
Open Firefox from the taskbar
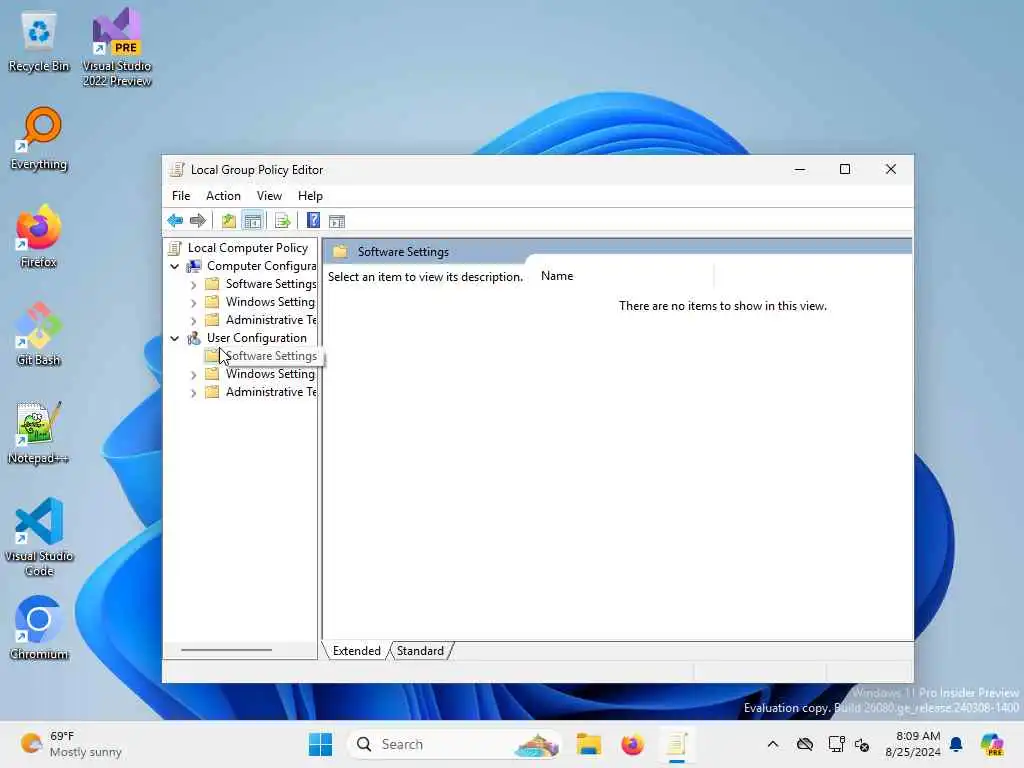[x=632, y=744]
